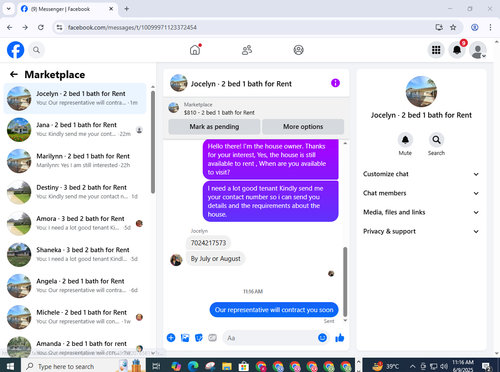Select message By July or August
Image resolution: width=500 pixels, height=372 pixels.
pos(215,259)
